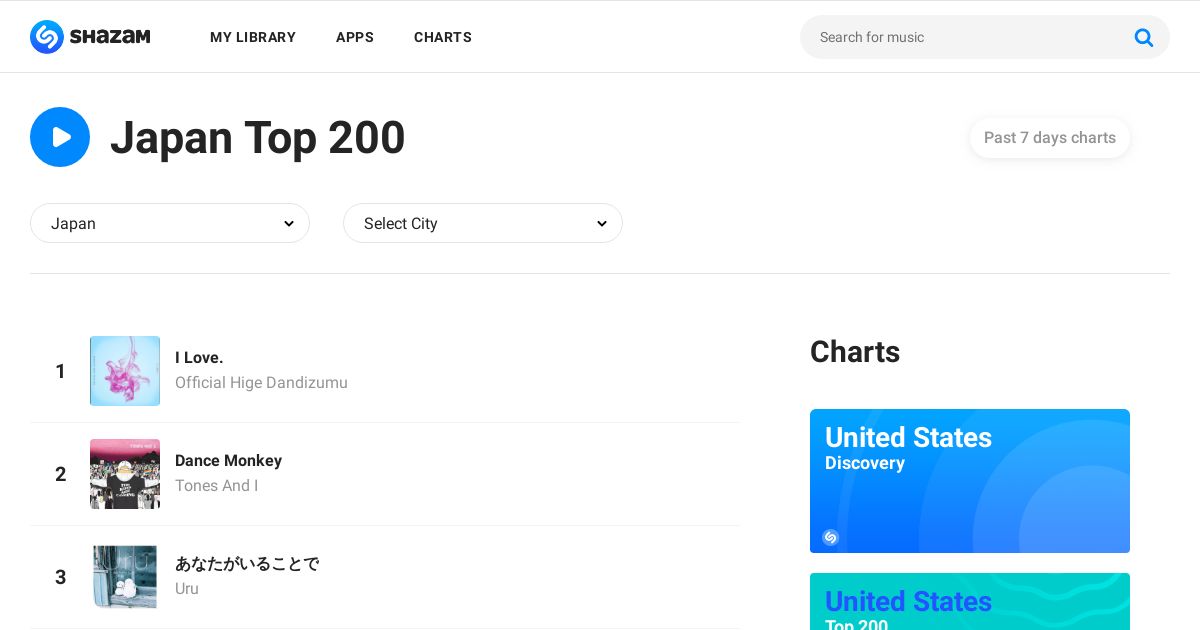Screen dimensions: 1200x630
Task: Open the Charts navigation item
Action: (443, 37)
